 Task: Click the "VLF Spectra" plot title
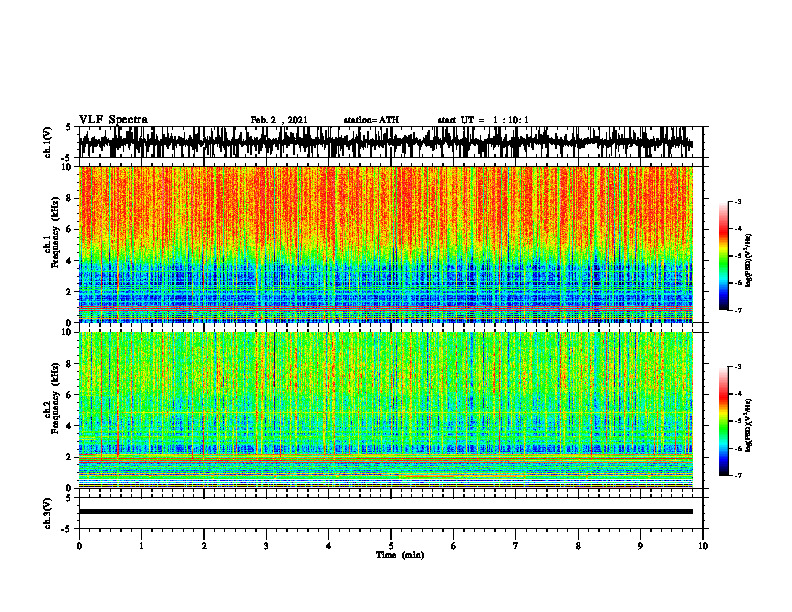(x=113, y=120)
